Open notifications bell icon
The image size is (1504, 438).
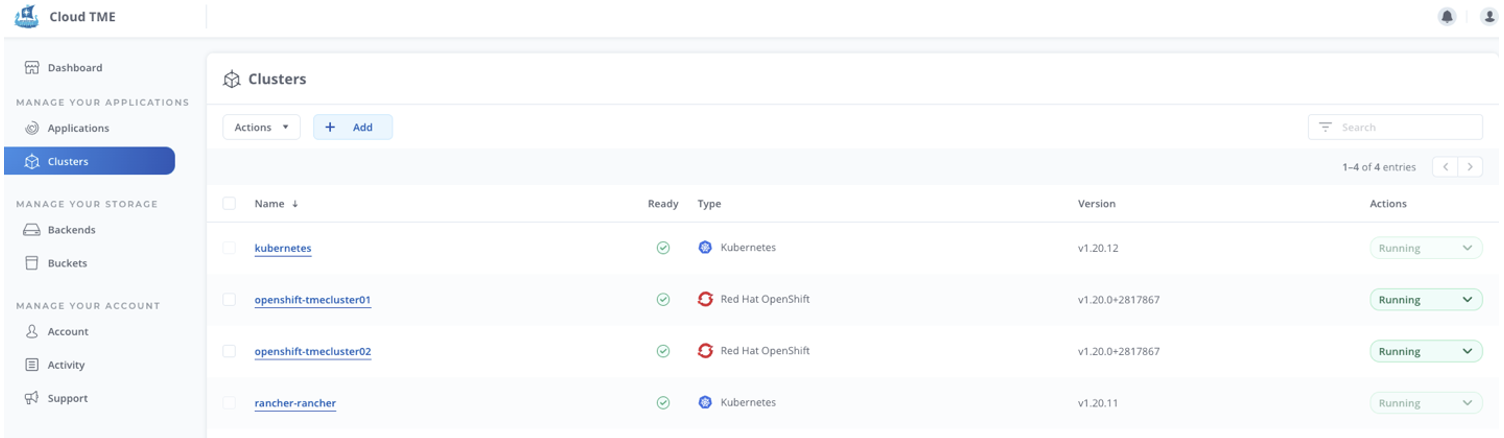[x=1447, y=16]
